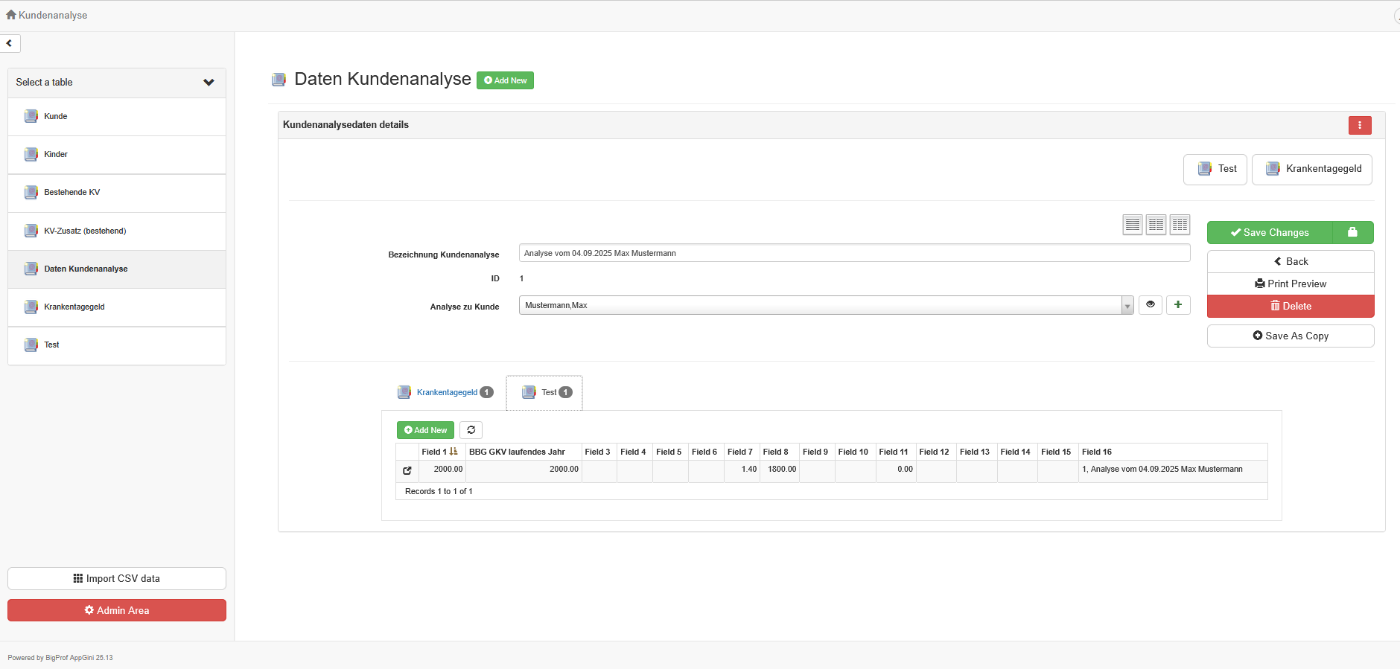Click the Field 11 column header
Image resolution: width=1400 pixels, height=669 pixels.
[895, 452]
